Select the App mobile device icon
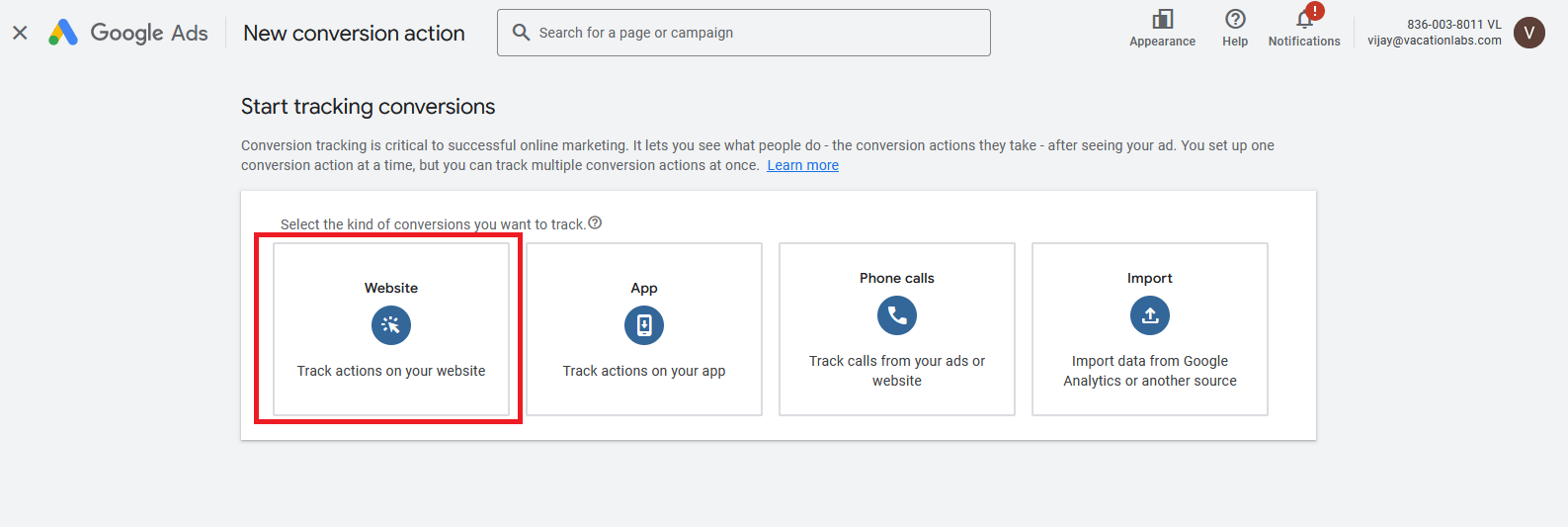 (x=644, y=325)
